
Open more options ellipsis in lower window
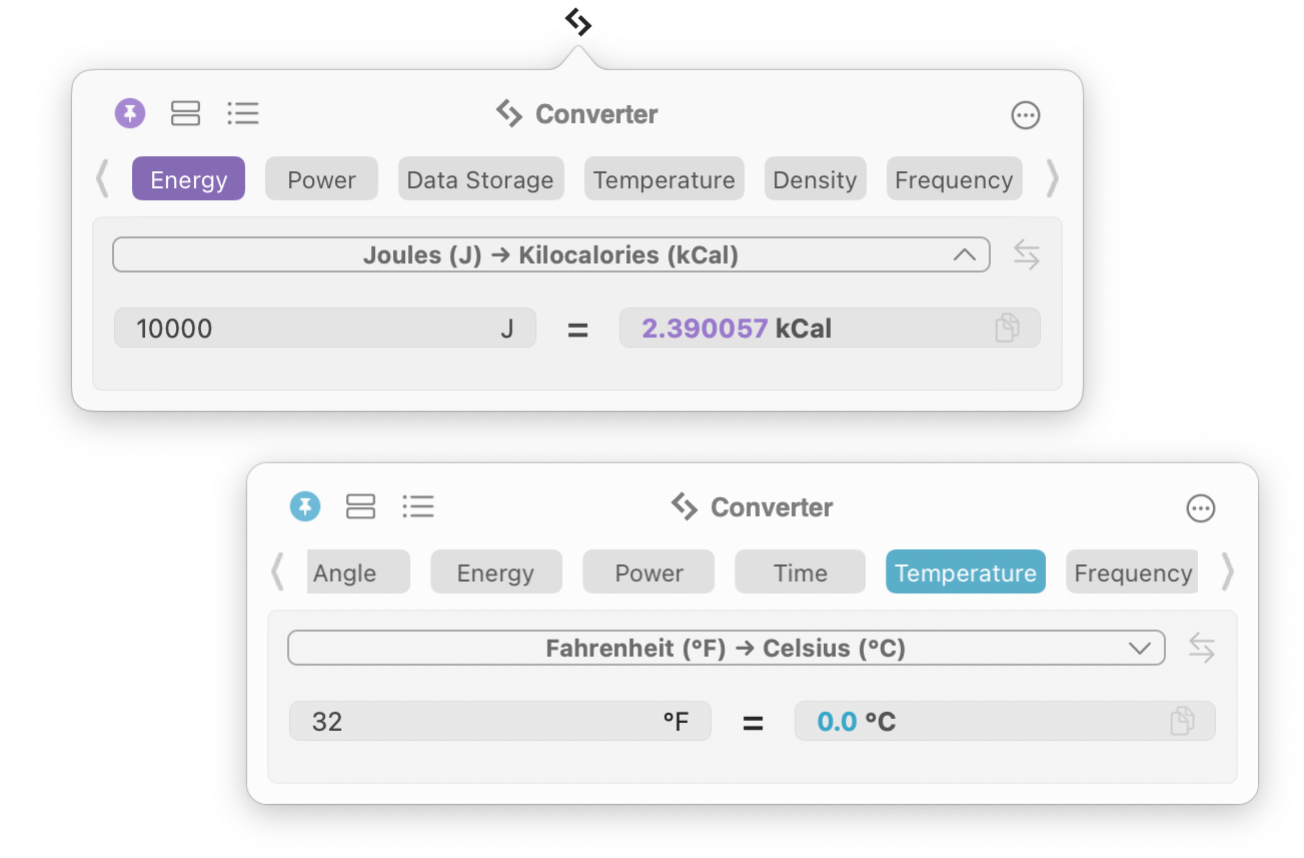coord(1201,508)
